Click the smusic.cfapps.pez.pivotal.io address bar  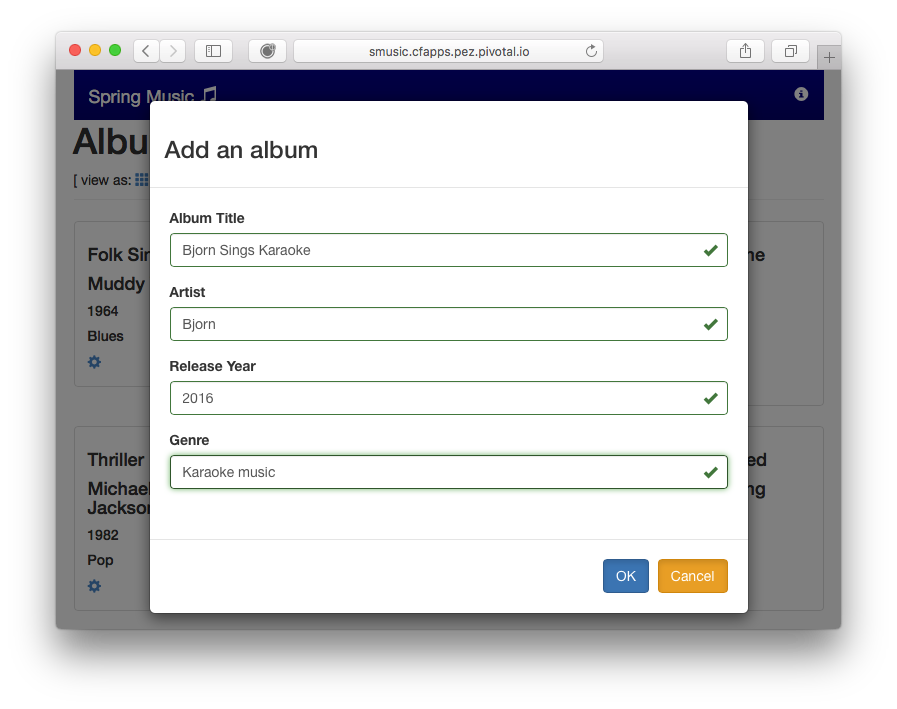point(448,51)
